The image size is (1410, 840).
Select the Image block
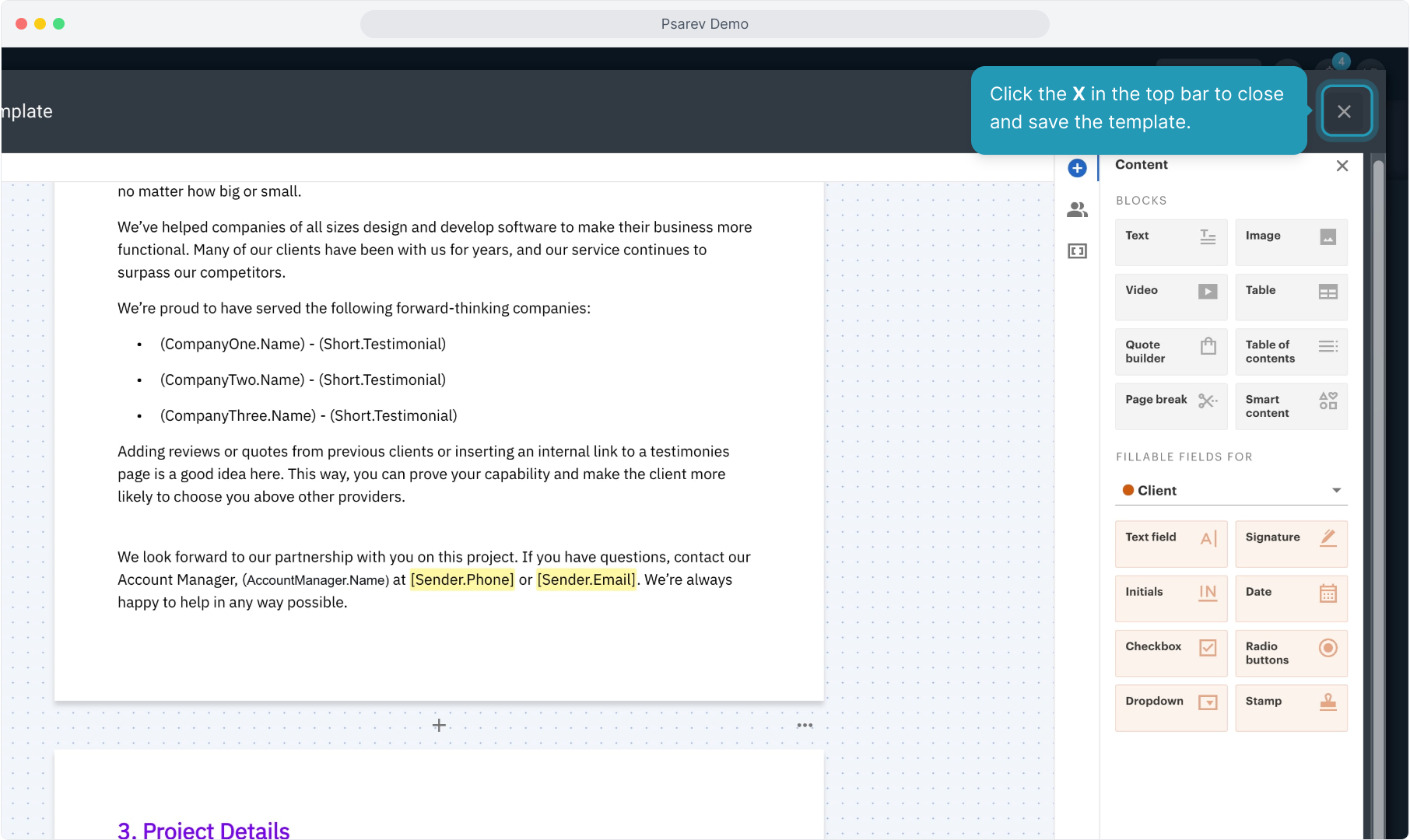click(x=1290, y=242)
